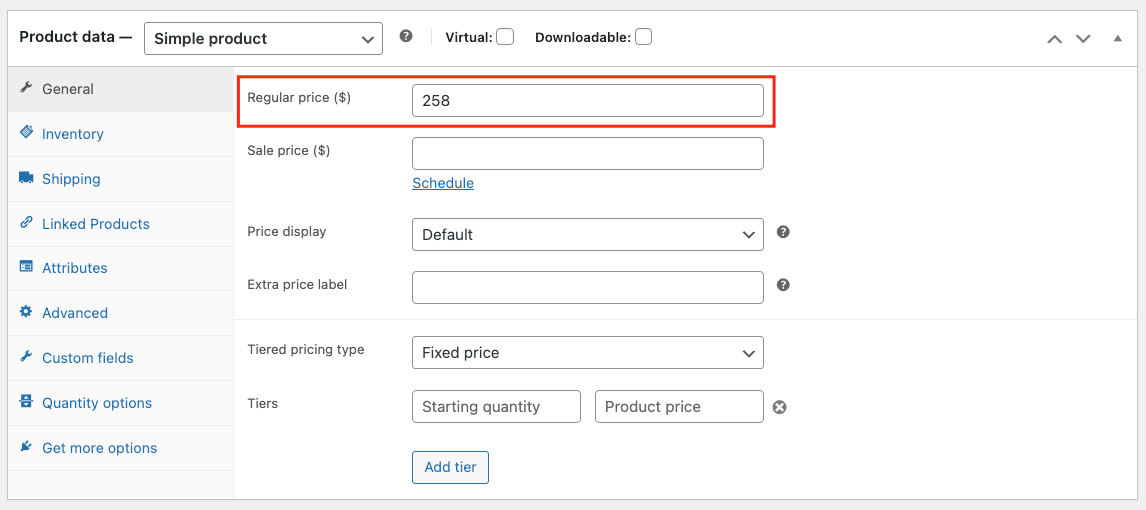Go to the Attributes tab
This screenshot has height=510, width=1146.
coord(121,268)
